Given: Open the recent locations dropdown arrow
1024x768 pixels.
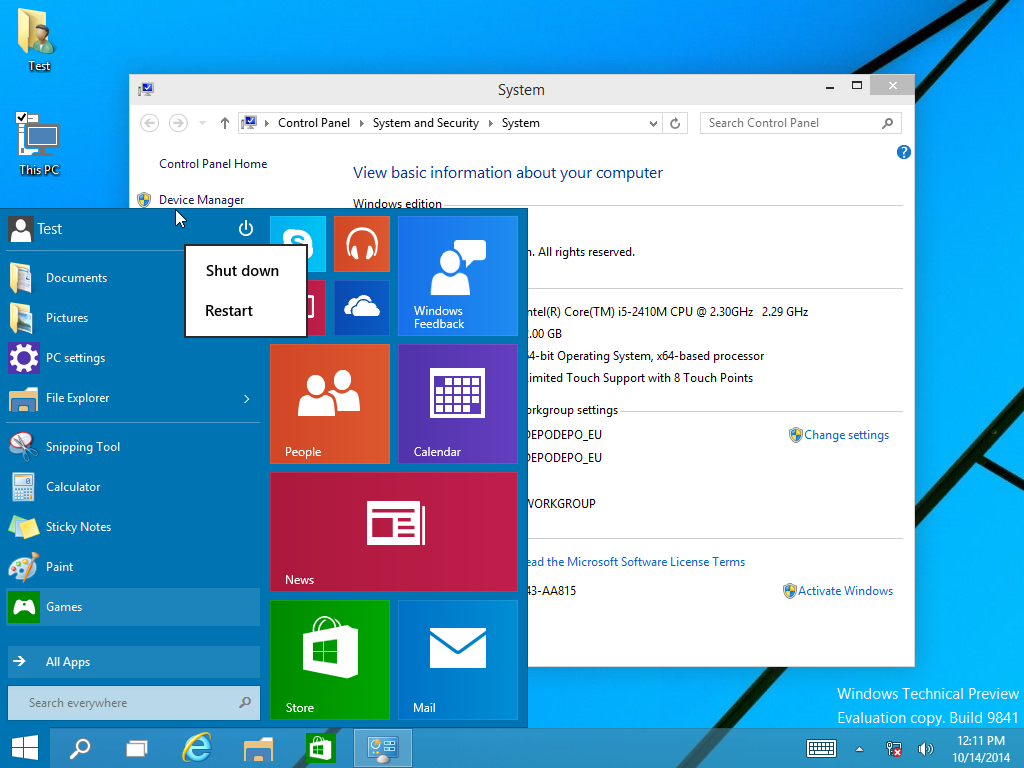Looking at the screenshot, I should tap(203, 123).
